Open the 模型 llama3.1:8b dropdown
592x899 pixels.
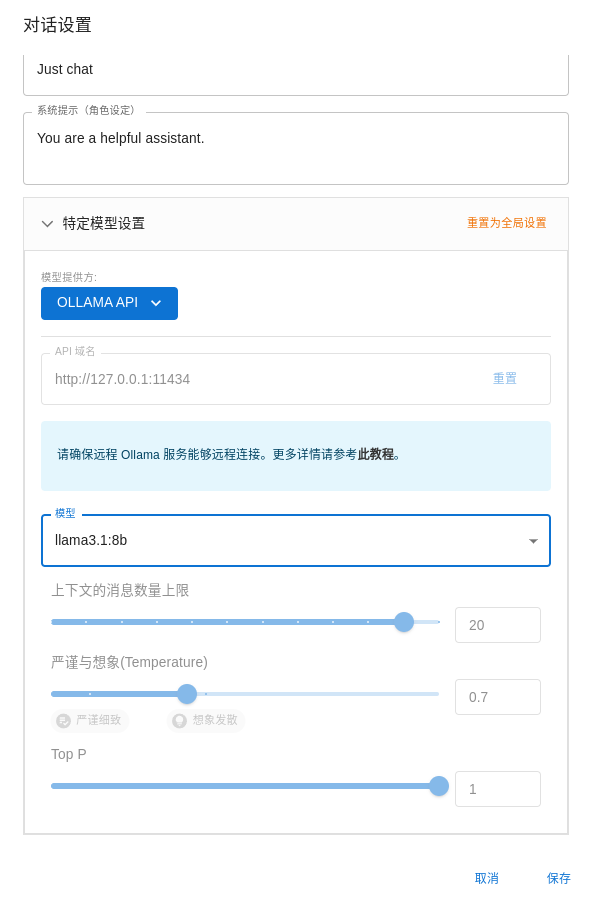pos(296,541)
